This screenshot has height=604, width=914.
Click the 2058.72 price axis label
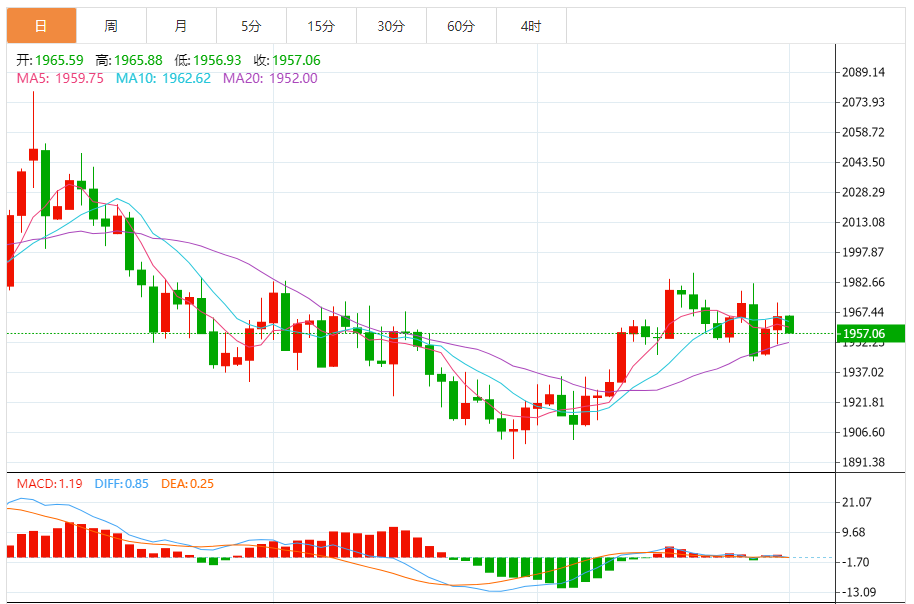click(x=863, y=132)
